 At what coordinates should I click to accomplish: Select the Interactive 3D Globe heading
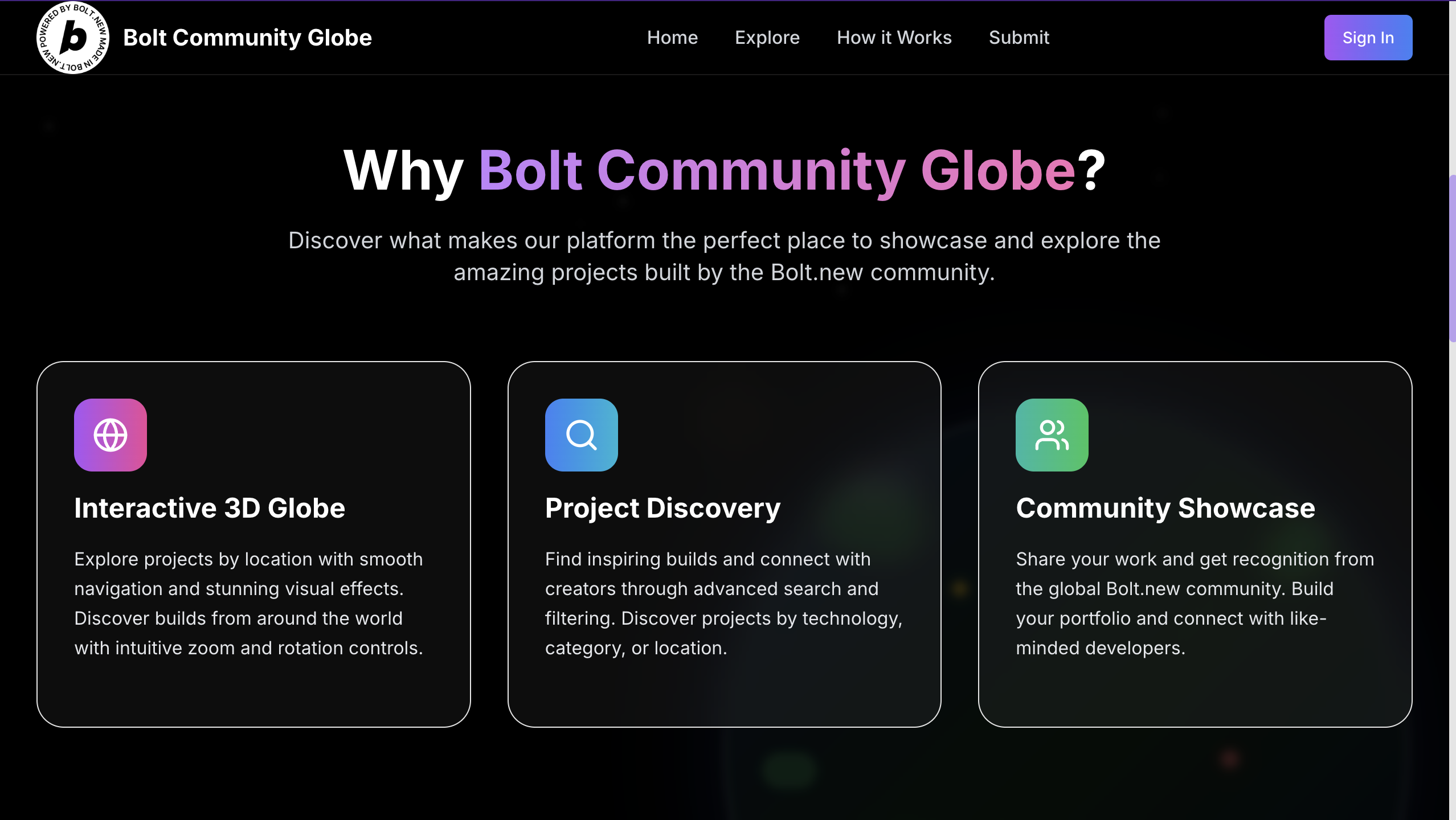[210, 508]
